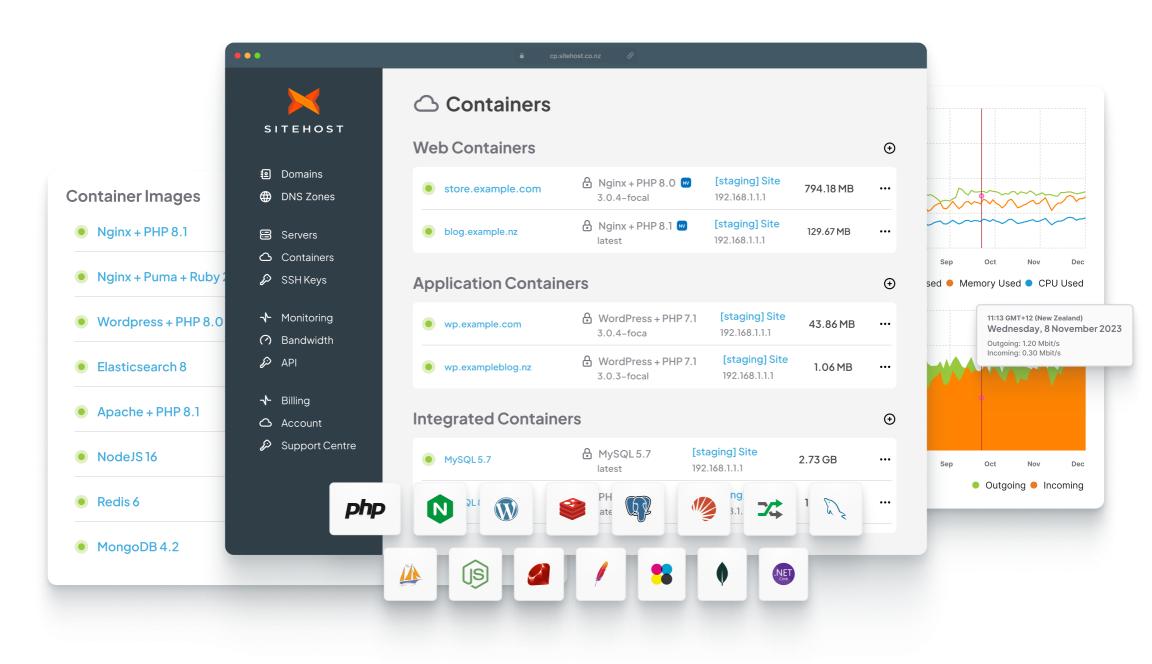Image resolution: width=1152 pixels, height=664 pixels.
Task: Select the Nginx logo tile
Action: [439, 509]
